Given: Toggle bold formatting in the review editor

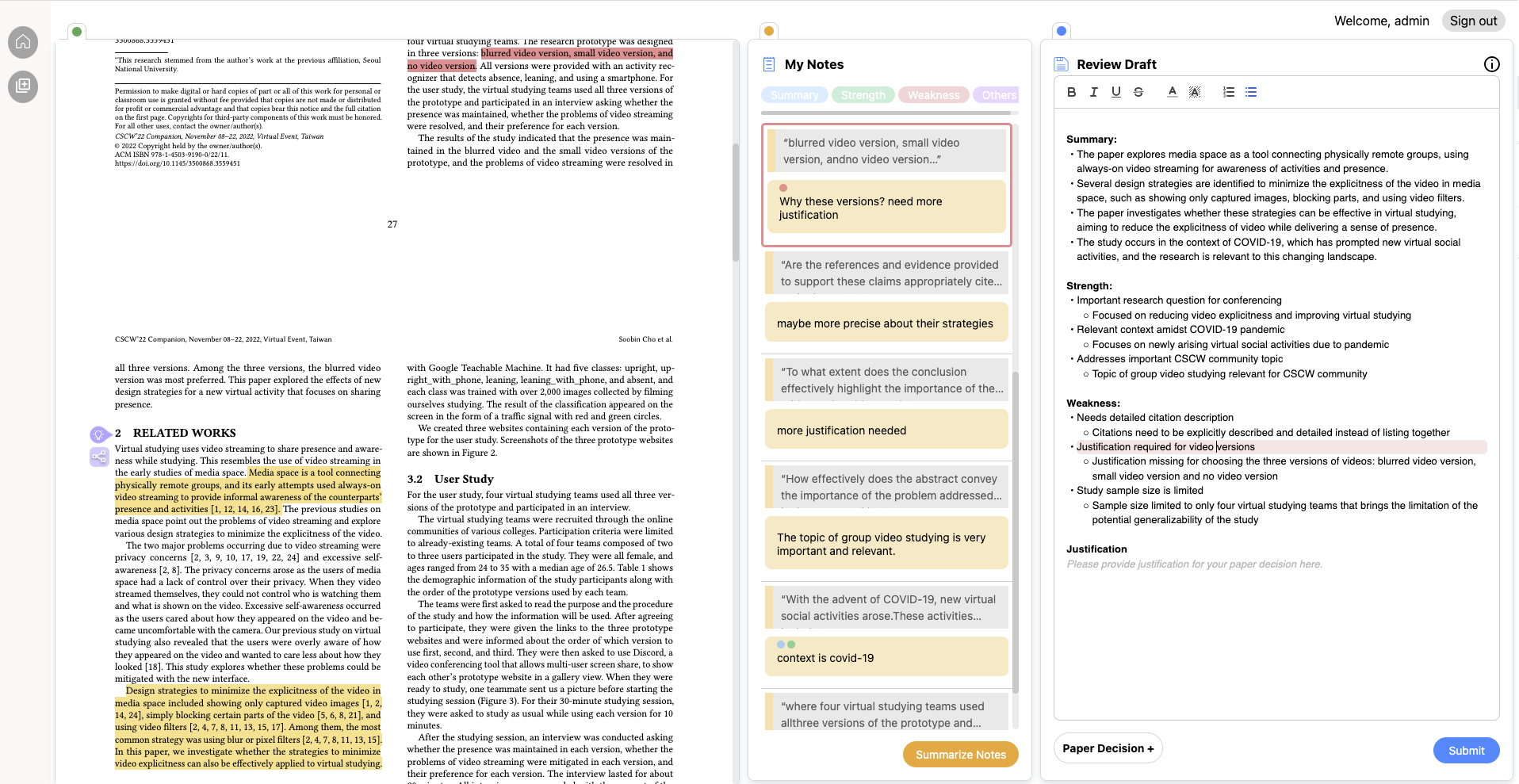Looking at the screenshot, I should (x=1071, y=92).
